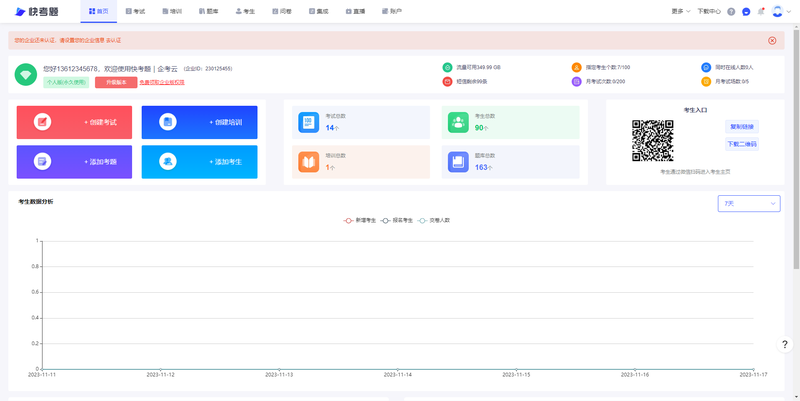Click the candidate count value 90
This screenshot has height=401, width=800.
(x=479, y=128)
